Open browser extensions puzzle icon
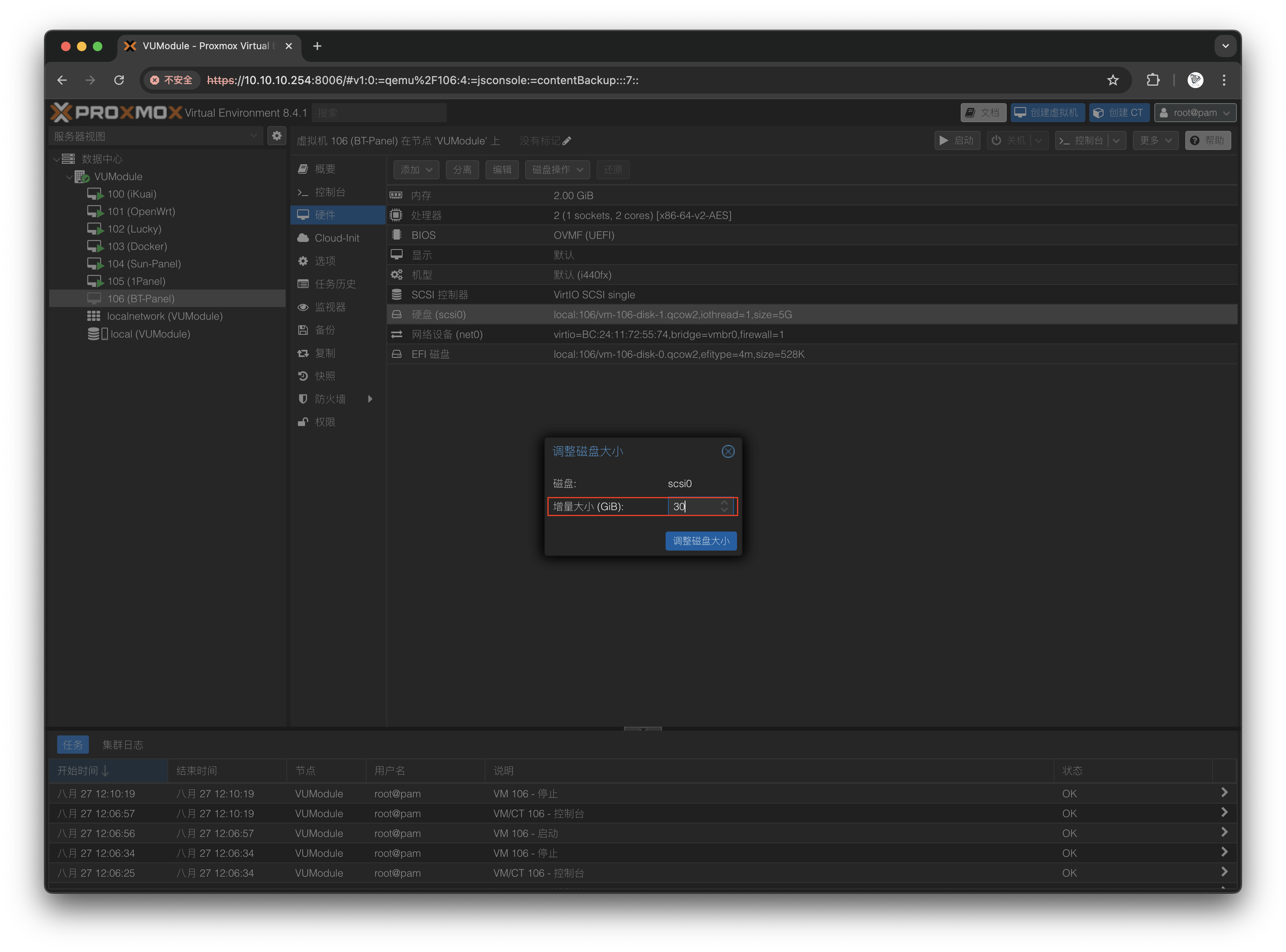Screen dimensions: 1286x952 1153,80
